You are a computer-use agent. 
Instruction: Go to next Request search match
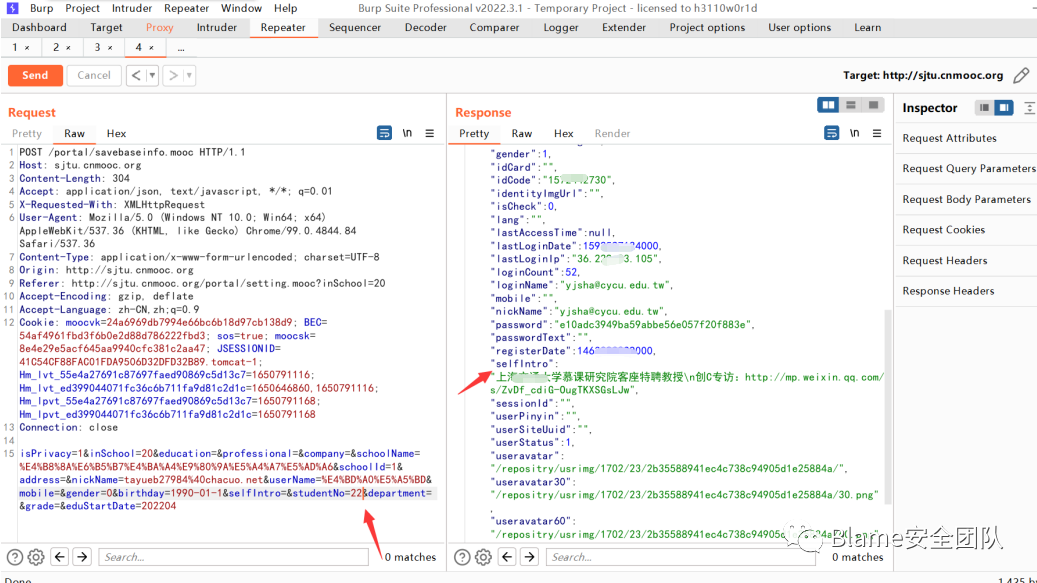click(x=82, y=557)
